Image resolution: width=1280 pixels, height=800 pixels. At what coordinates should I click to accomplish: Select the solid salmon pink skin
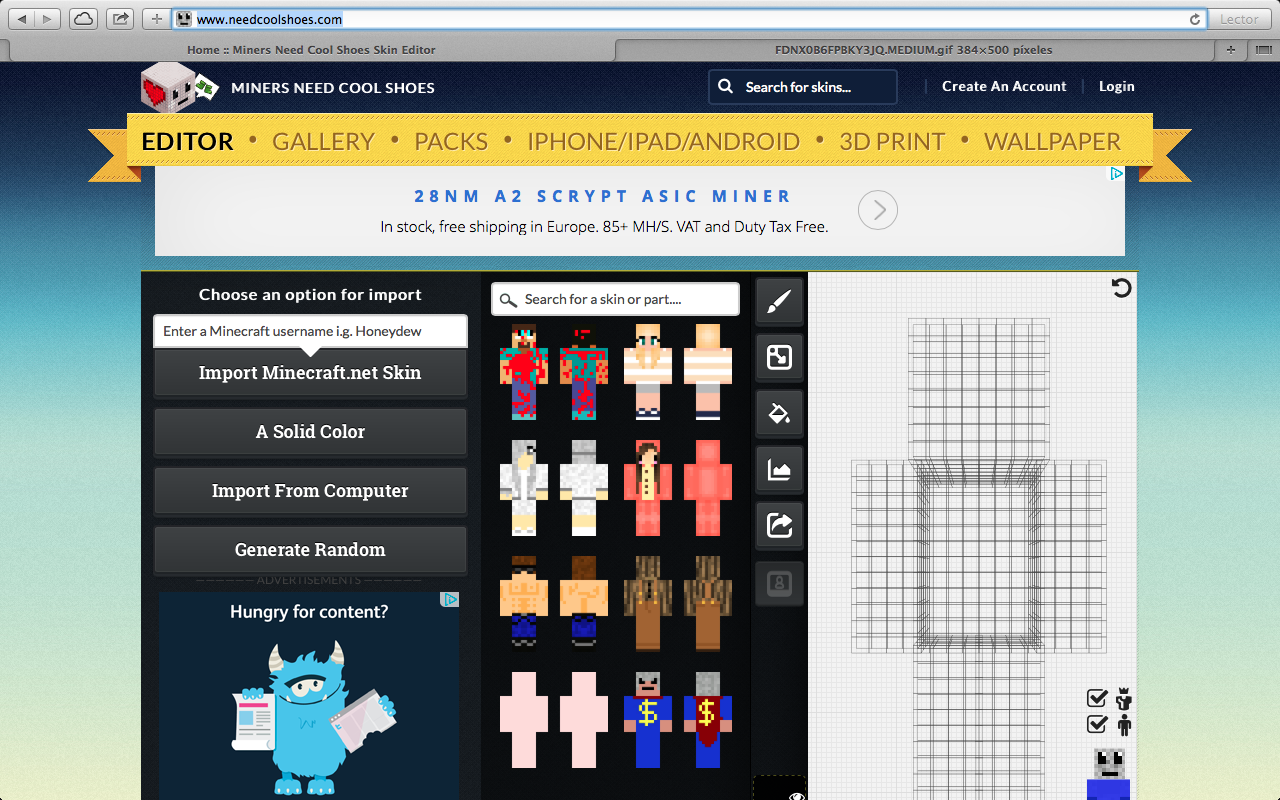[x=708, y=488]
